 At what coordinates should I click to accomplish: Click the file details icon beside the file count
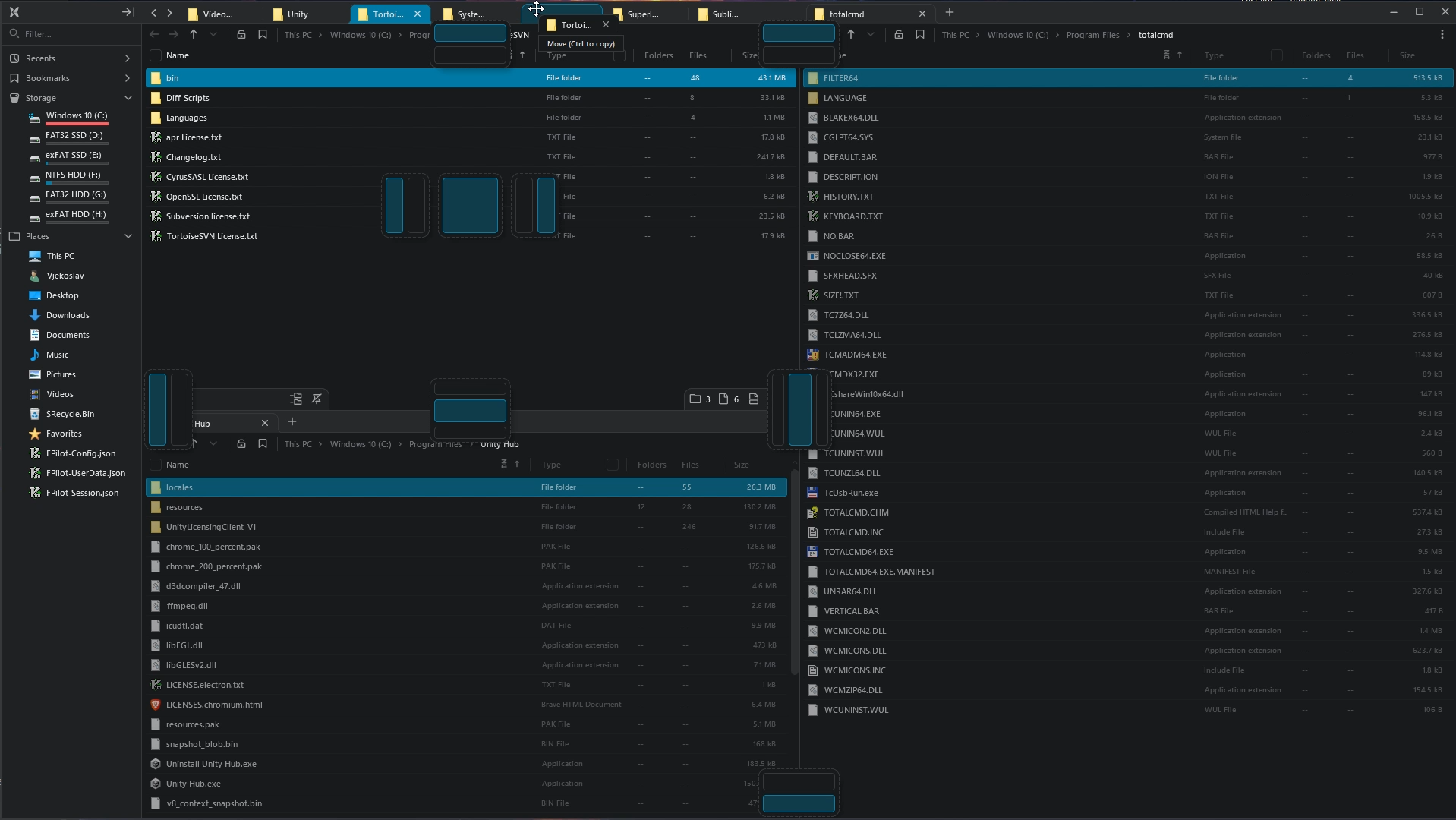tap(754, 399)
